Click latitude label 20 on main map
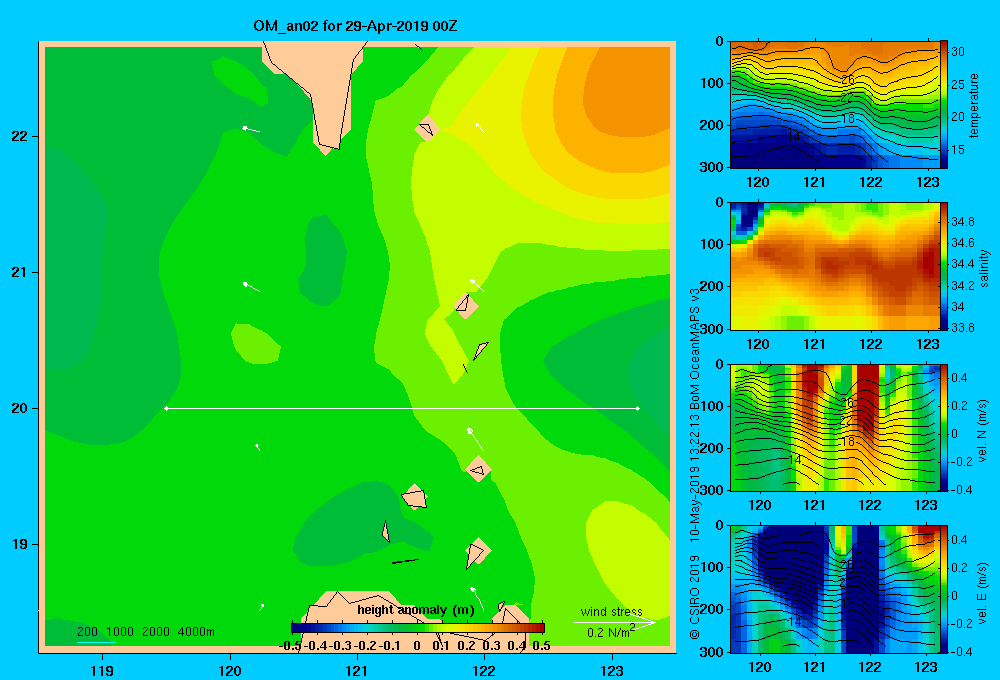Screen dimensions: 1000x680 click(x=19, y=408)
